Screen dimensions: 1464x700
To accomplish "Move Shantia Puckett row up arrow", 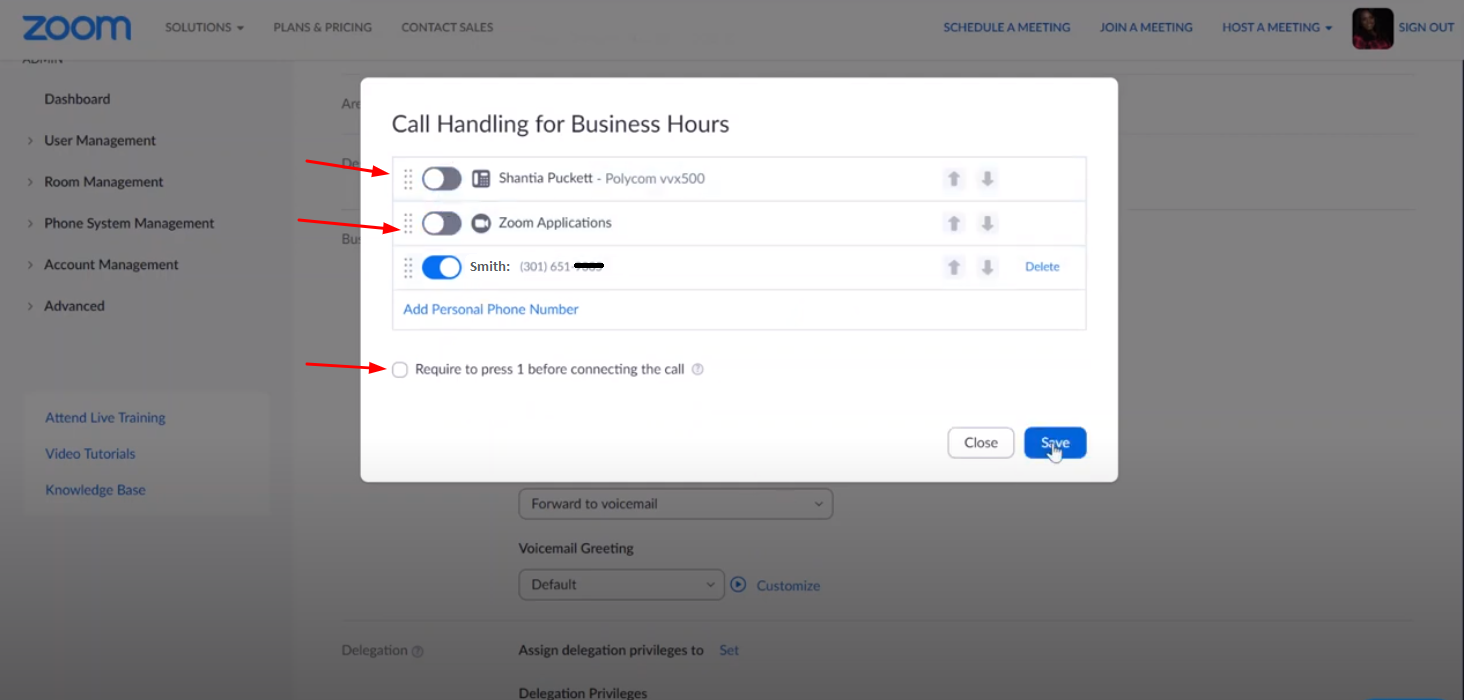I will coord(954,179).
